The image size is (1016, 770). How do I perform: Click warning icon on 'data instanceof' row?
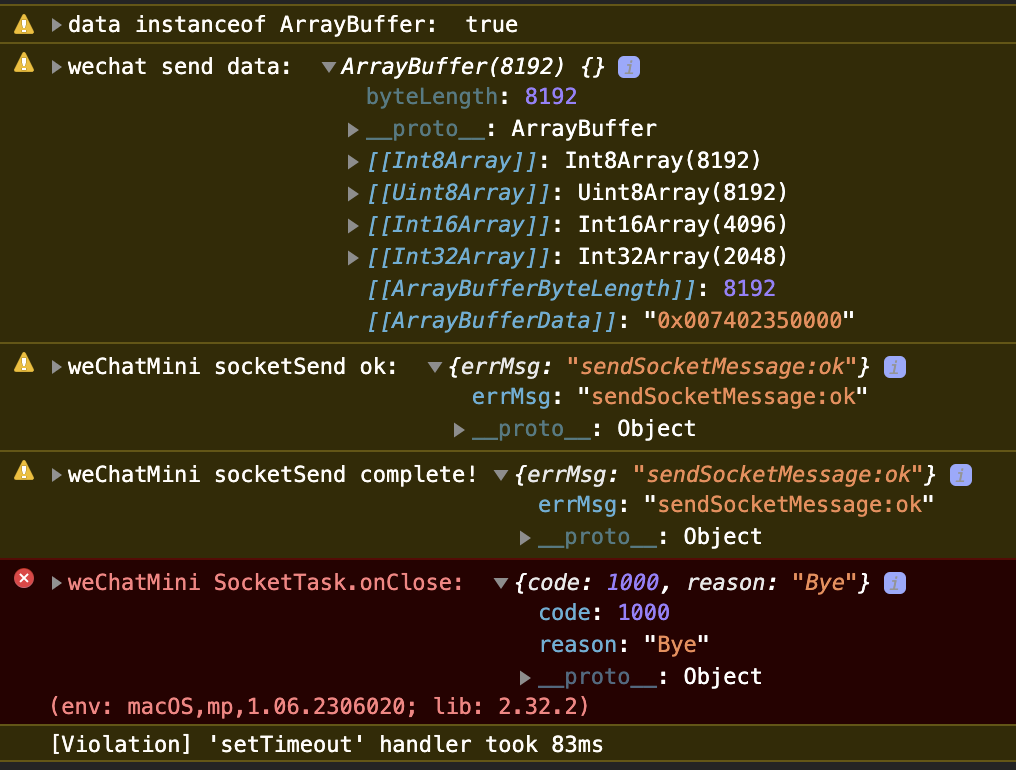(x=24, y=25)
